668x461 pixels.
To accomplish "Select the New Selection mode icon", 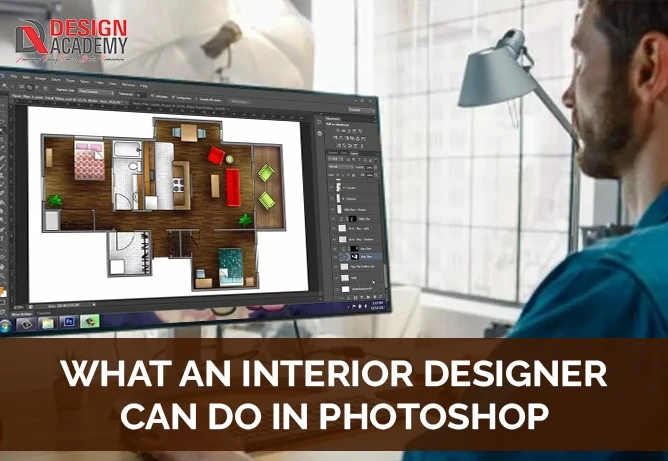I will tap(22, 86).
